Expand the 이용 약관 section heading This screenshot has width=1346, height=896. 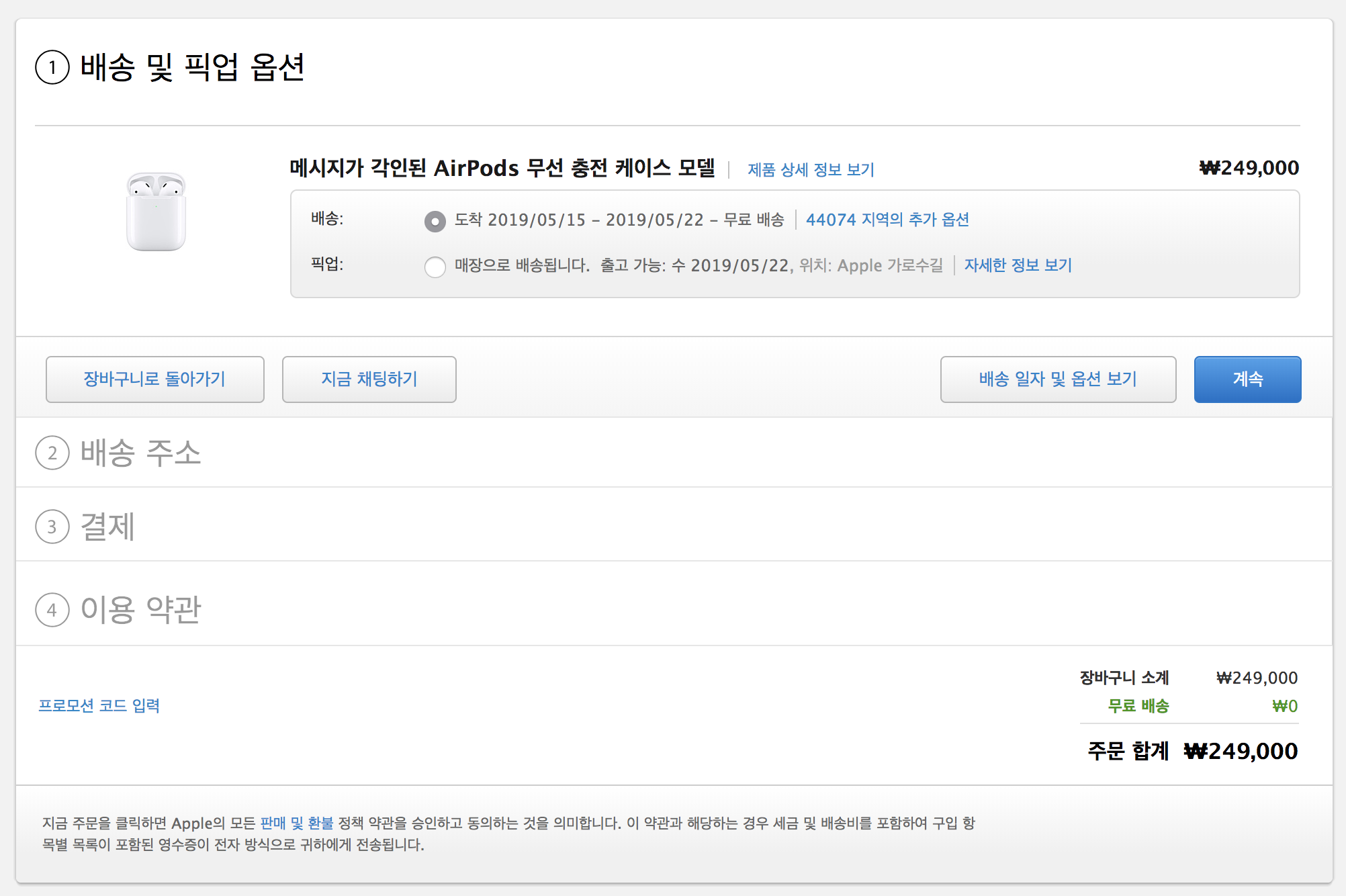click(140, 609)
